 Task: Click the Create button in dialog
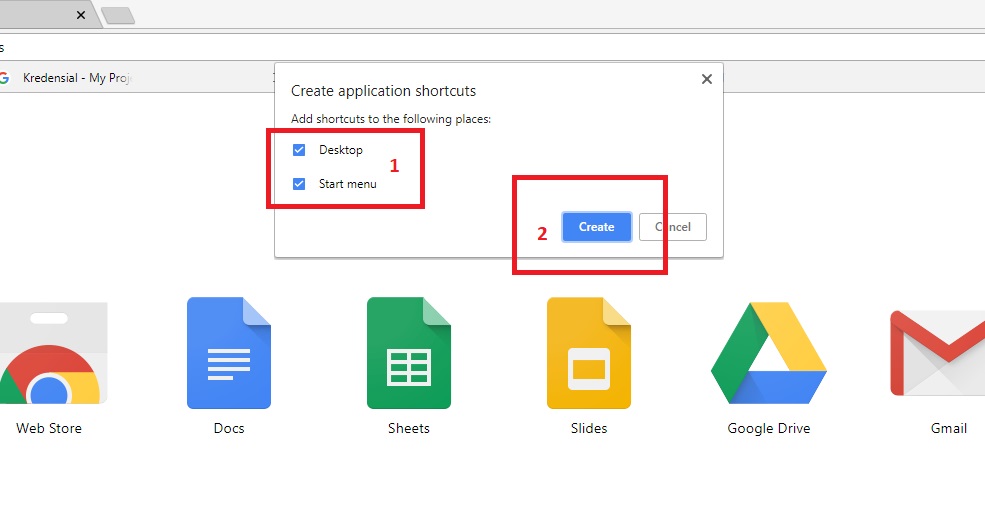coord(597,227)
